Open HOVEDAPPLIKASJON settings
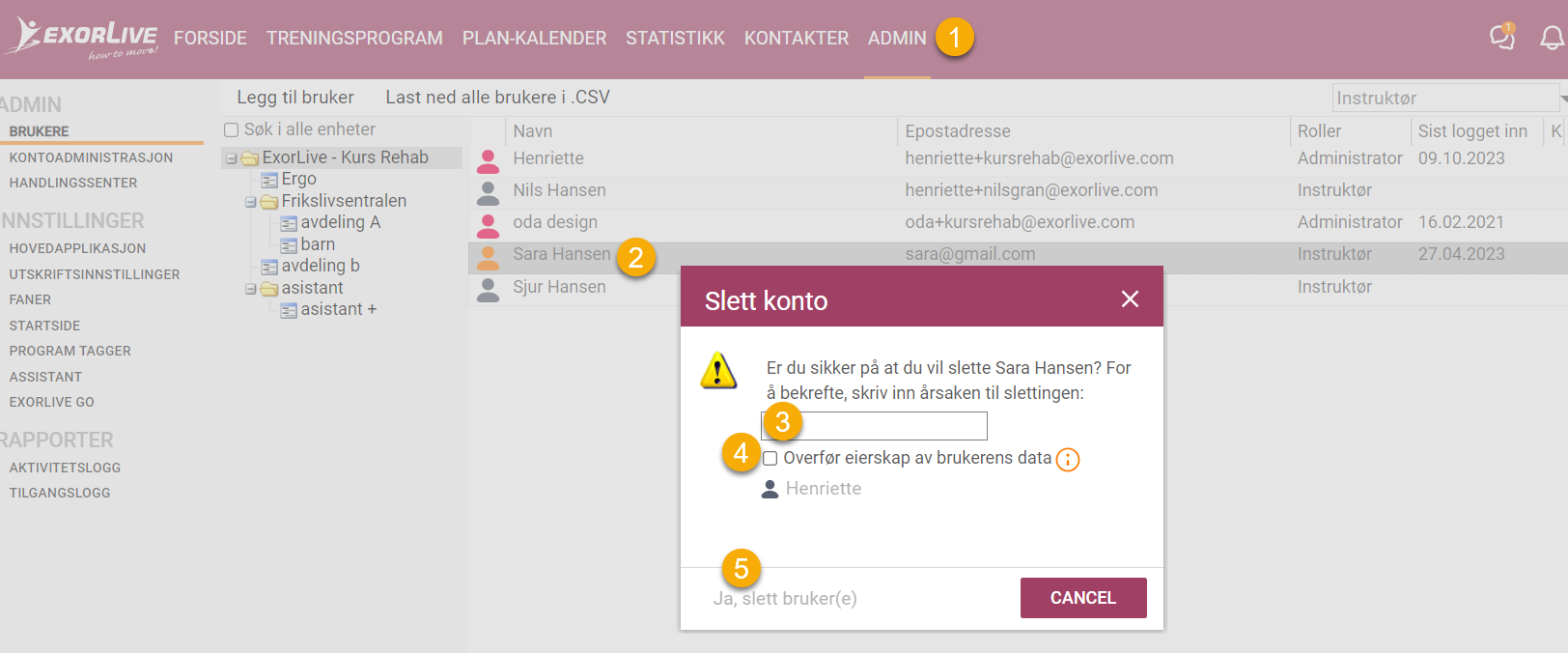The height and width of the screenshot is (653, 1568). [77, 248]
